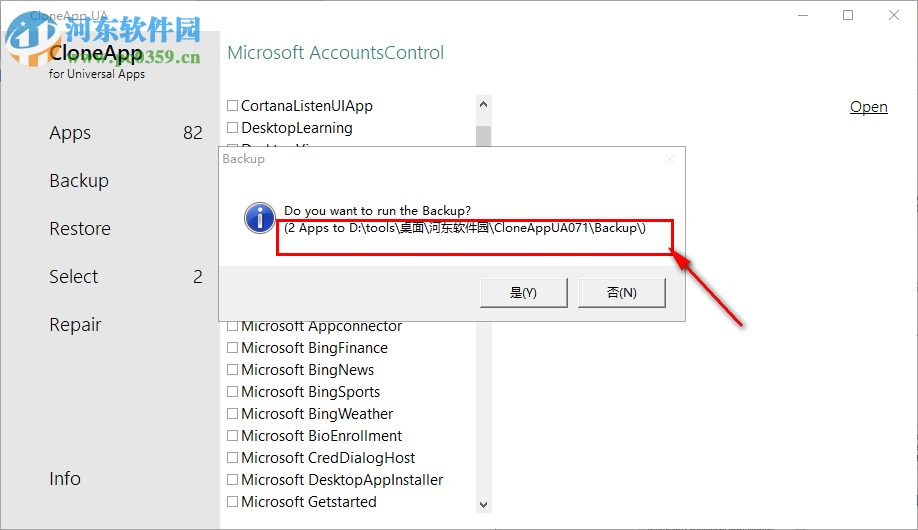
Task: Go to Backup in the sidebar
Action: (x=79, y=181)
